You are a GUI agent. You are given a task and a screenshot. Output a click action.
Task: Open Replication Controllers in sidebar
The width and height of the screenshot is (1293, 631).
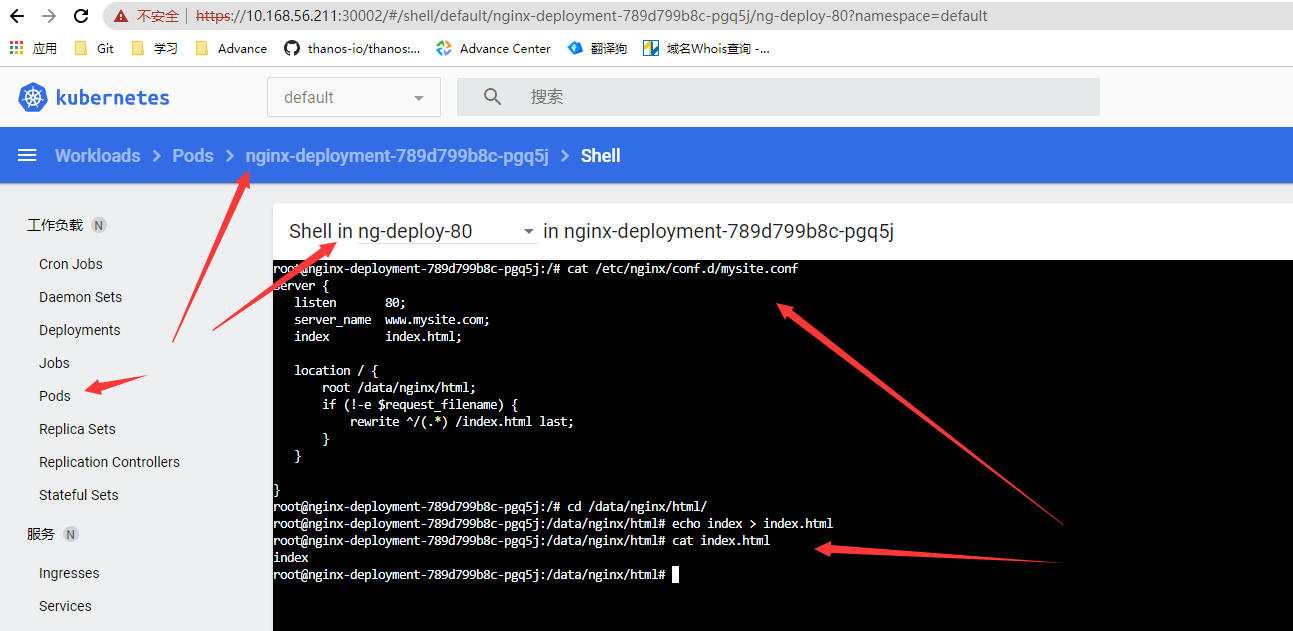pos(109,462)
